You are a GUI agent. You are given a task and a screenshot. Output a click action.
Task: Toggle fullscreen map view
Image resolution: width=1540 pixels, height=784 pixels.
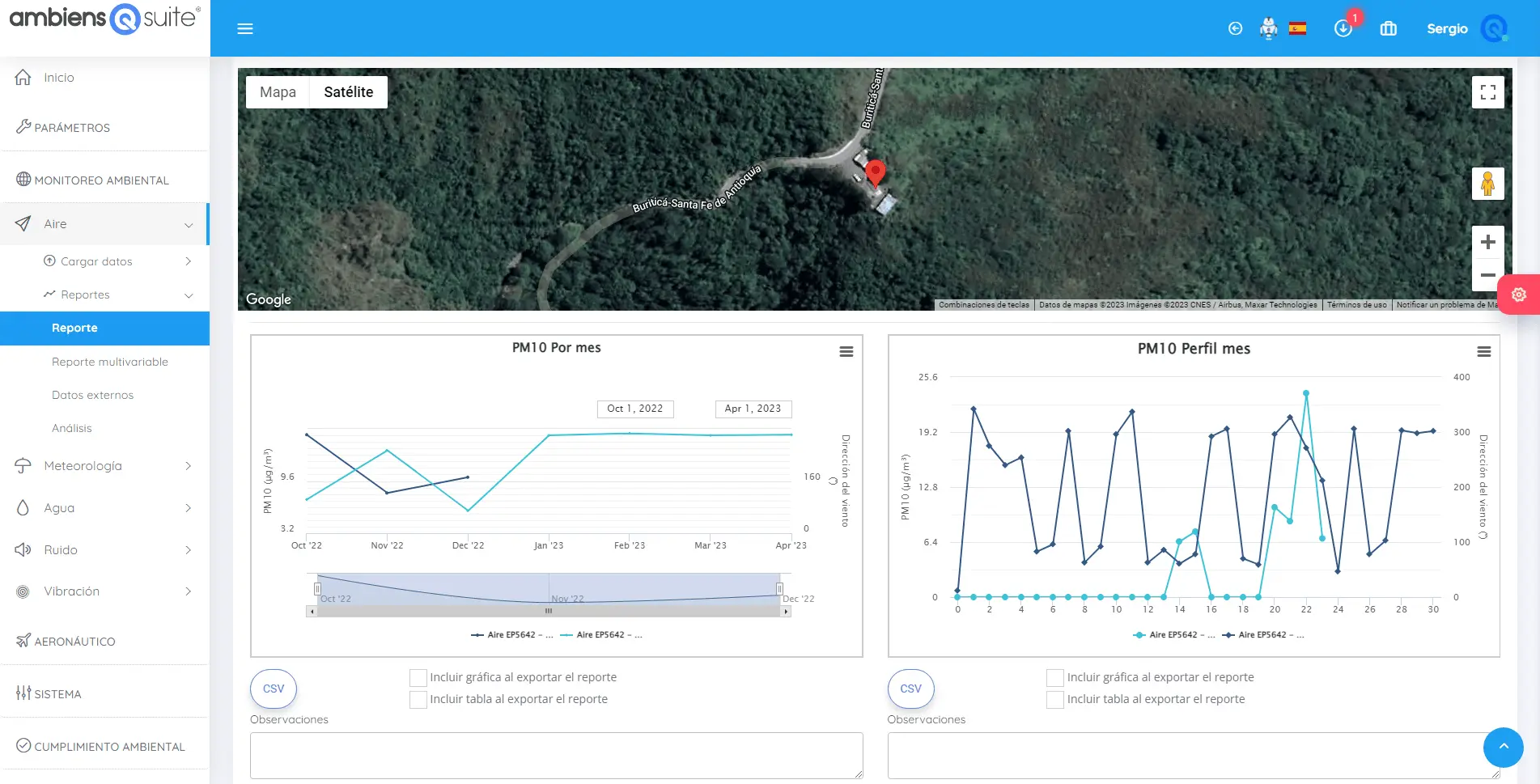click(1487, 92)
